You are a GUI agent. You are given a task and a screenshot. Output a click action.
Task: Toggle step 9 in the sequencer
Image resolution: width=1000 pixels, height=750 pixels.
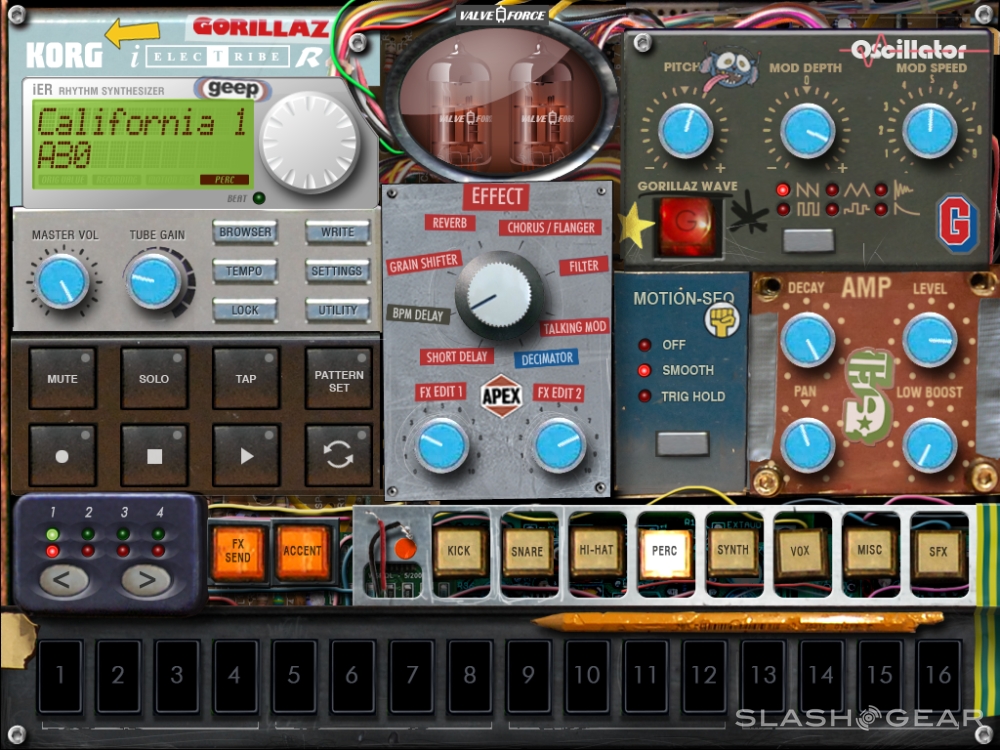coord(529,676)
